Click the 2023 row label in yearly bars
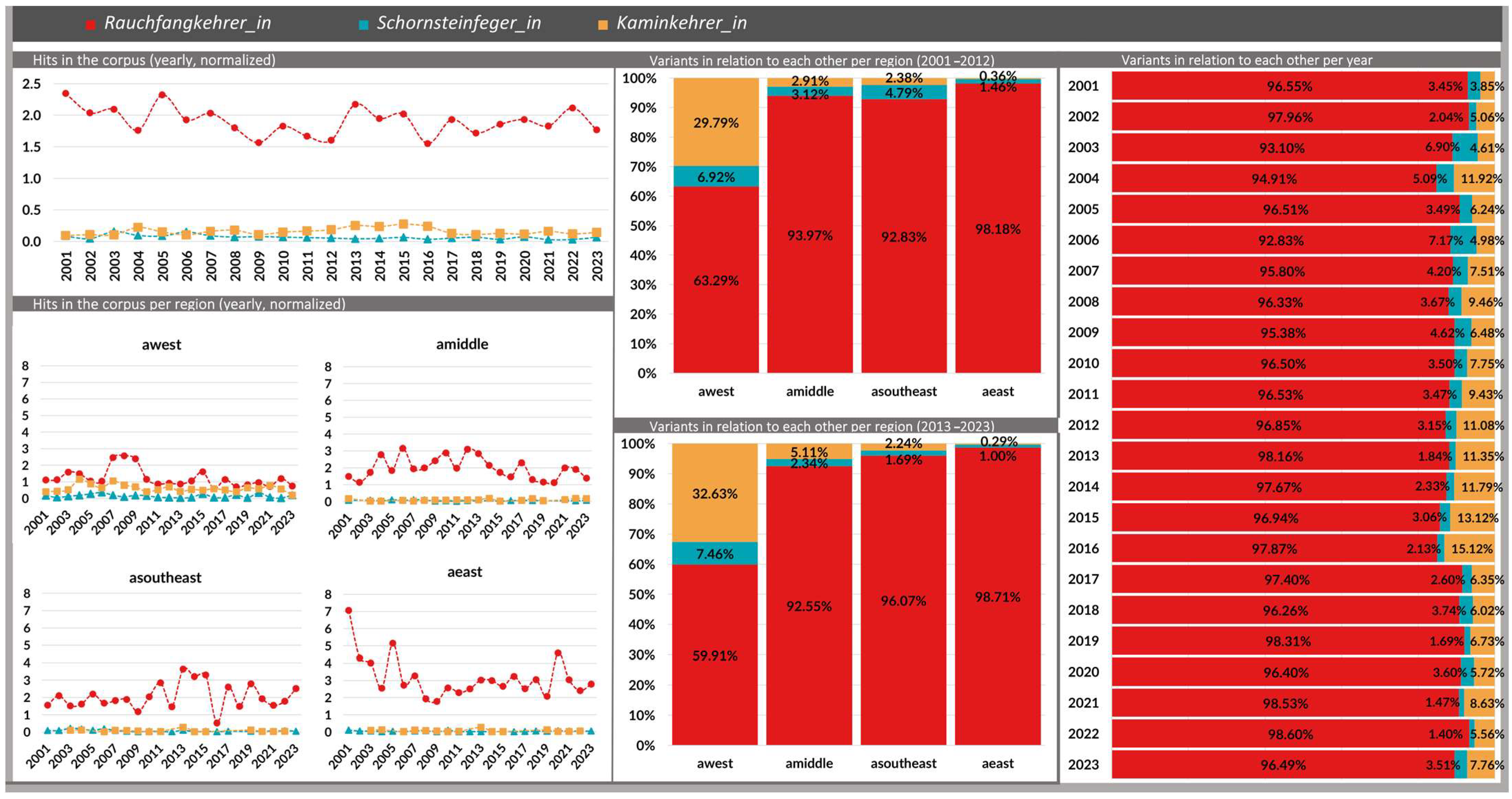This screenshot has height=799, width=1512. 1083,765
